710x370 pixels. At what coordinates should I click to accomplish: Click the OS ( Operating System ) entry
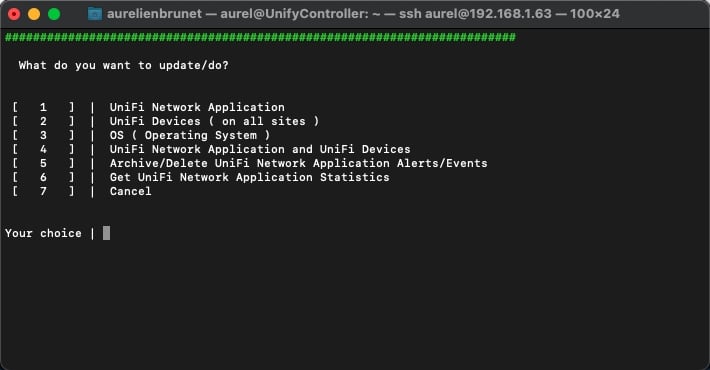190,135
